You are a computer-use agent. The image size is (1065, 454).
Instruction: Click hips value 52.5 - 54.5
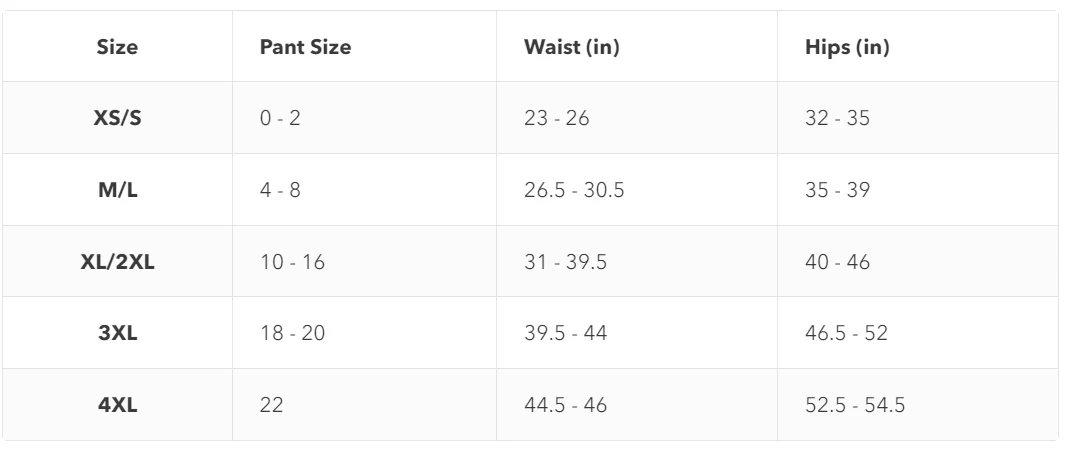(x=855, y=405)
